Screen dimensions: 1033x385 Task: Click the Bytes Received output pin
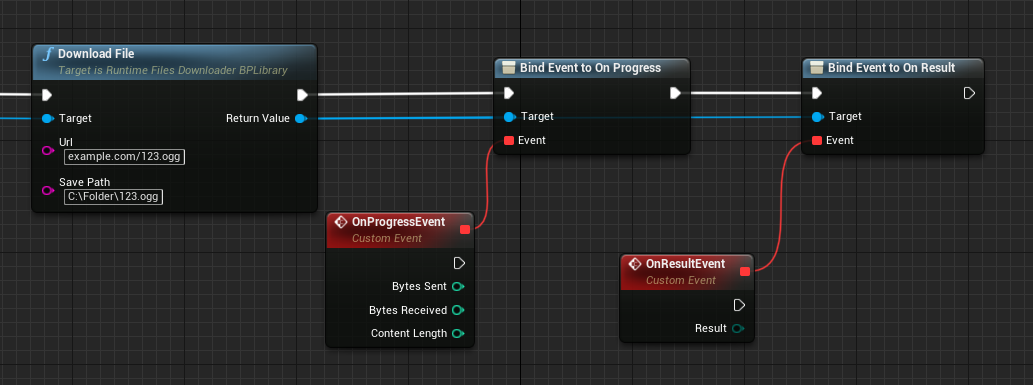[x=459, y=310]
